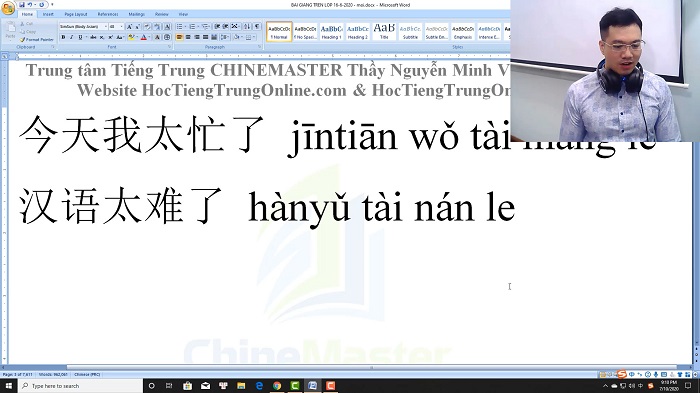Viewport: 700px width, 393px height.
Task: Align text right
Action: pyautogui.click(x=197, y=37)
